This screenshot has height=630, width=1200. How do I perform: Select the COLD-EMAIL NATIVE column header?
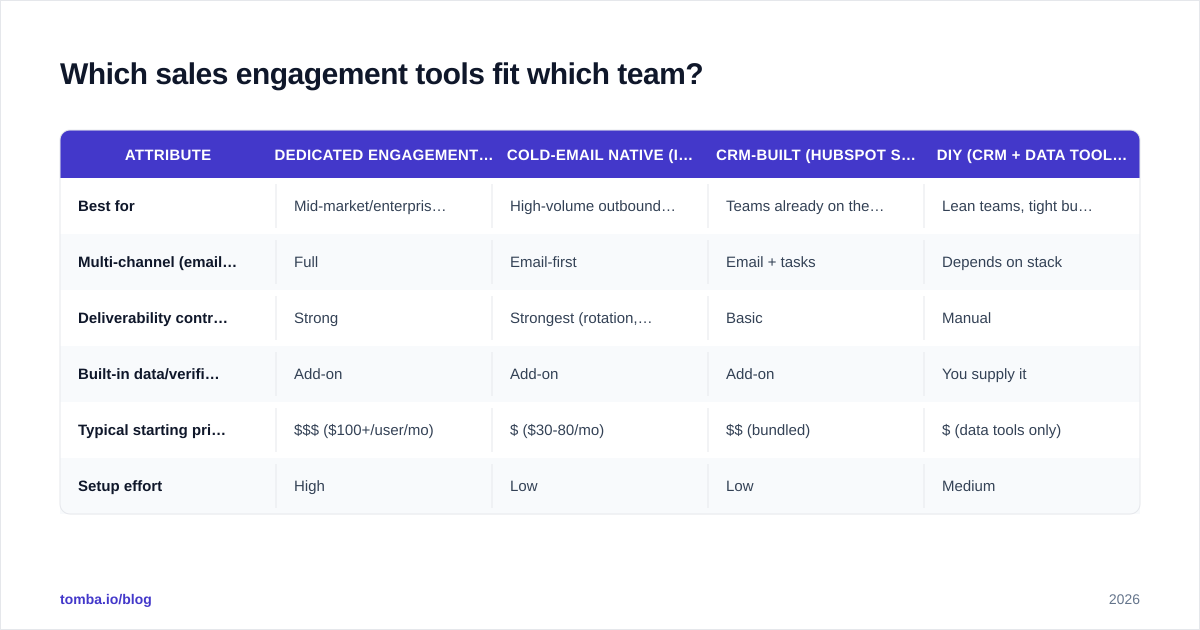point(600,155)
